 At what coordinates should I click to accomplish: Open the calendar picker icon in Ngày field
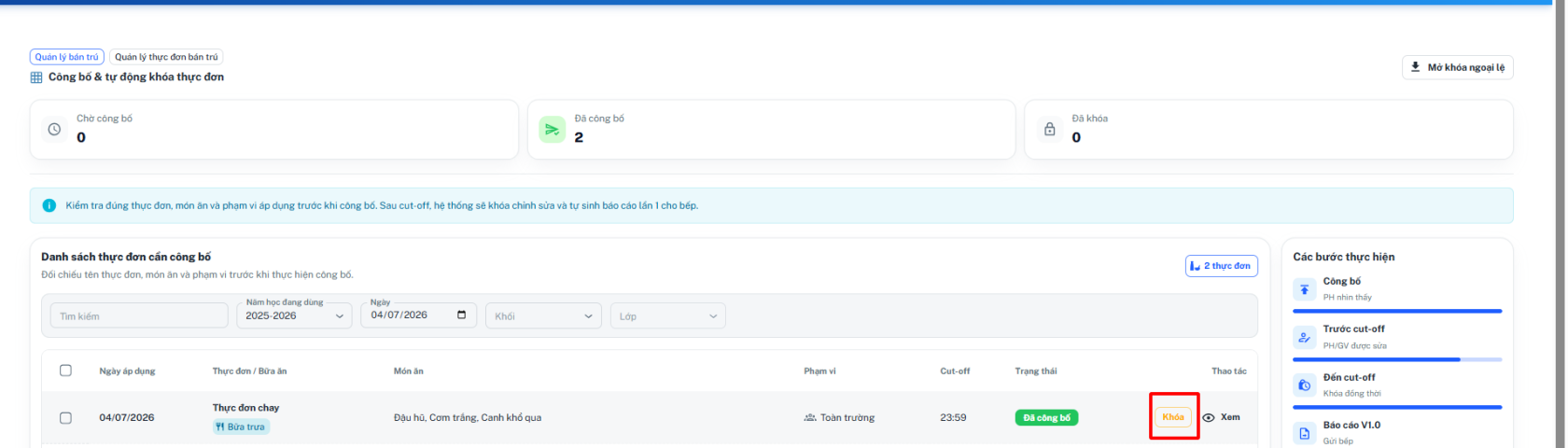462,315
